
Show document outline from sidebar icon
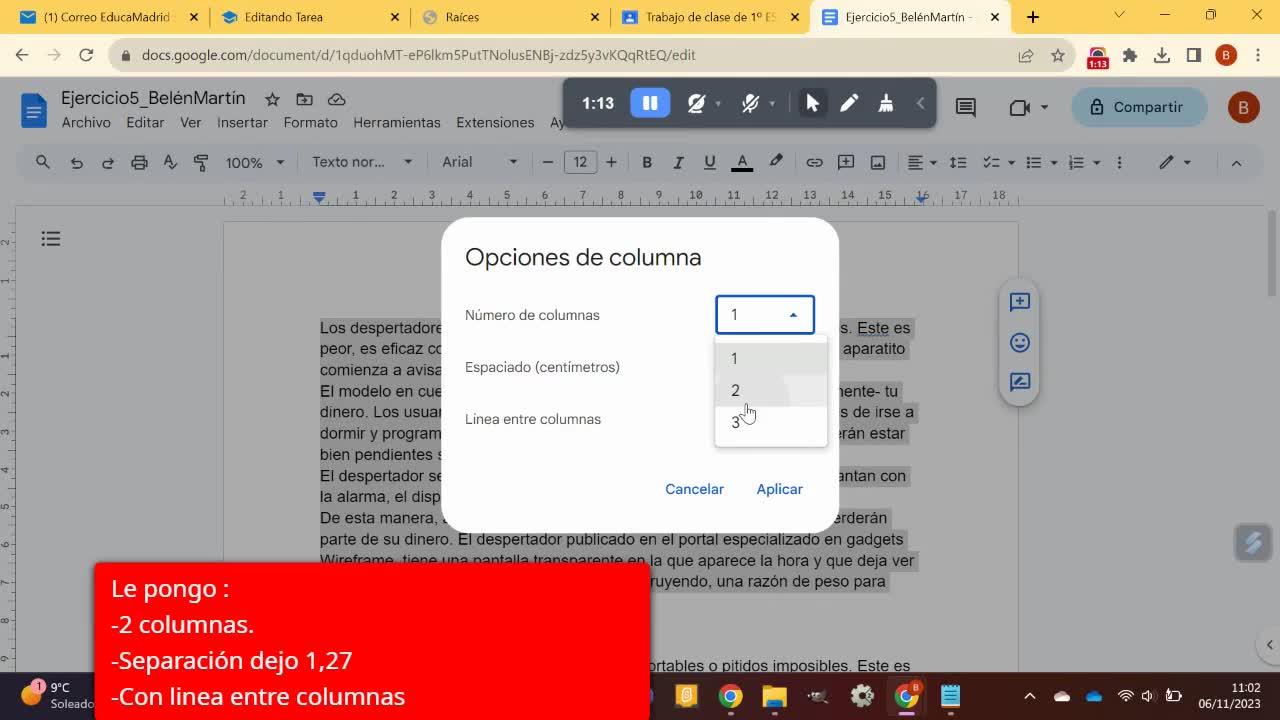[51, 238]
